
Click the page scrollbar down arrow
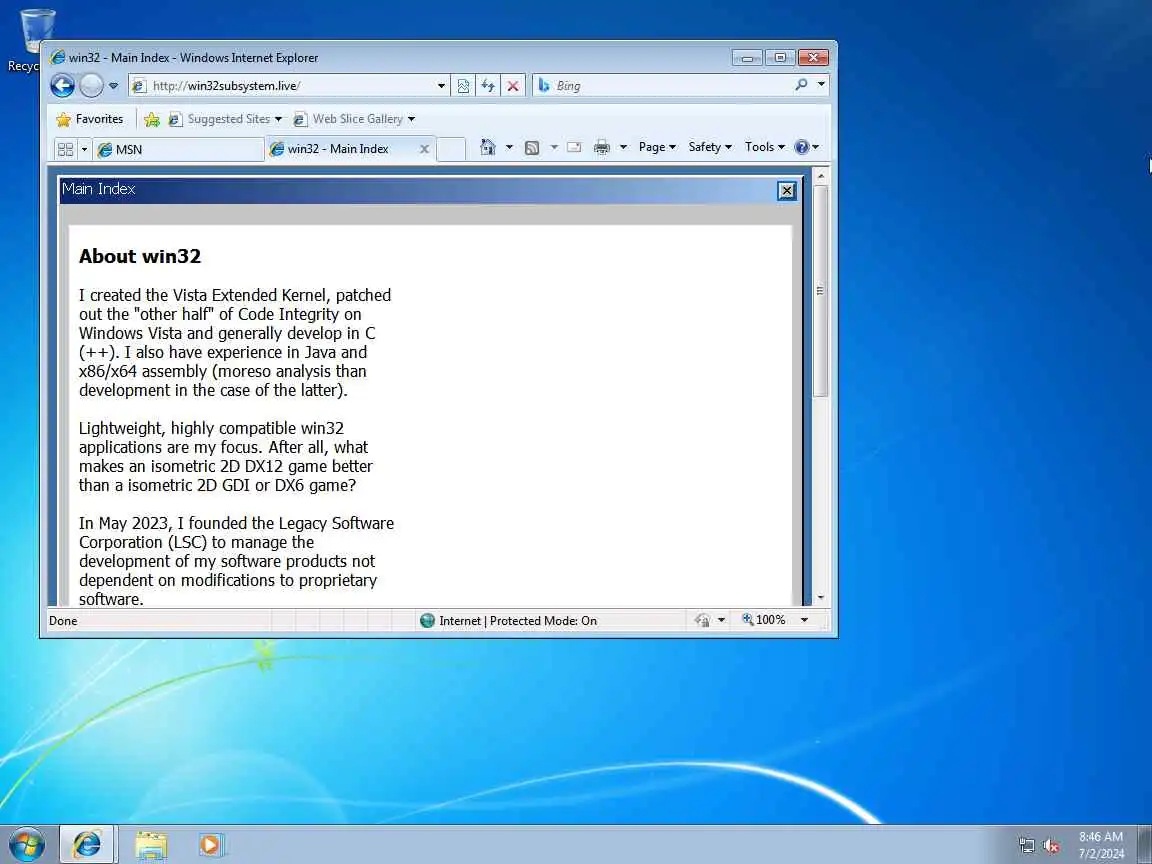coord(821,598)
